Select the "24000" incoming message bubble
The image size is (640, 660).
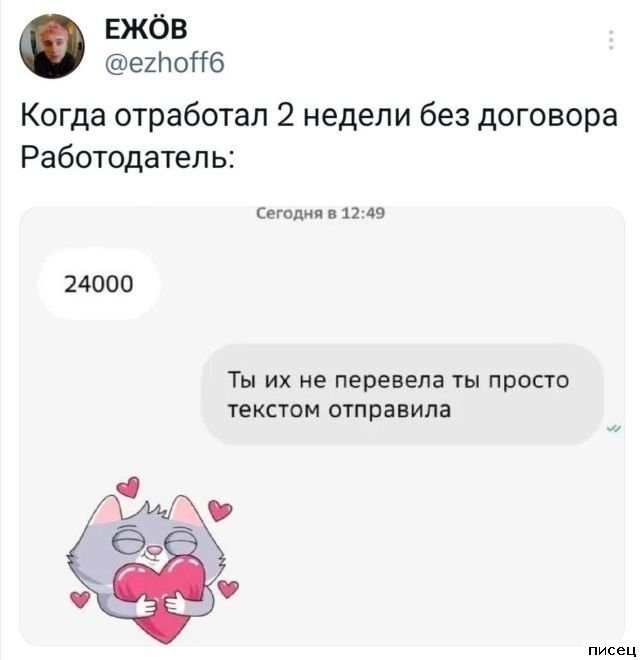[x=99, y=284]
